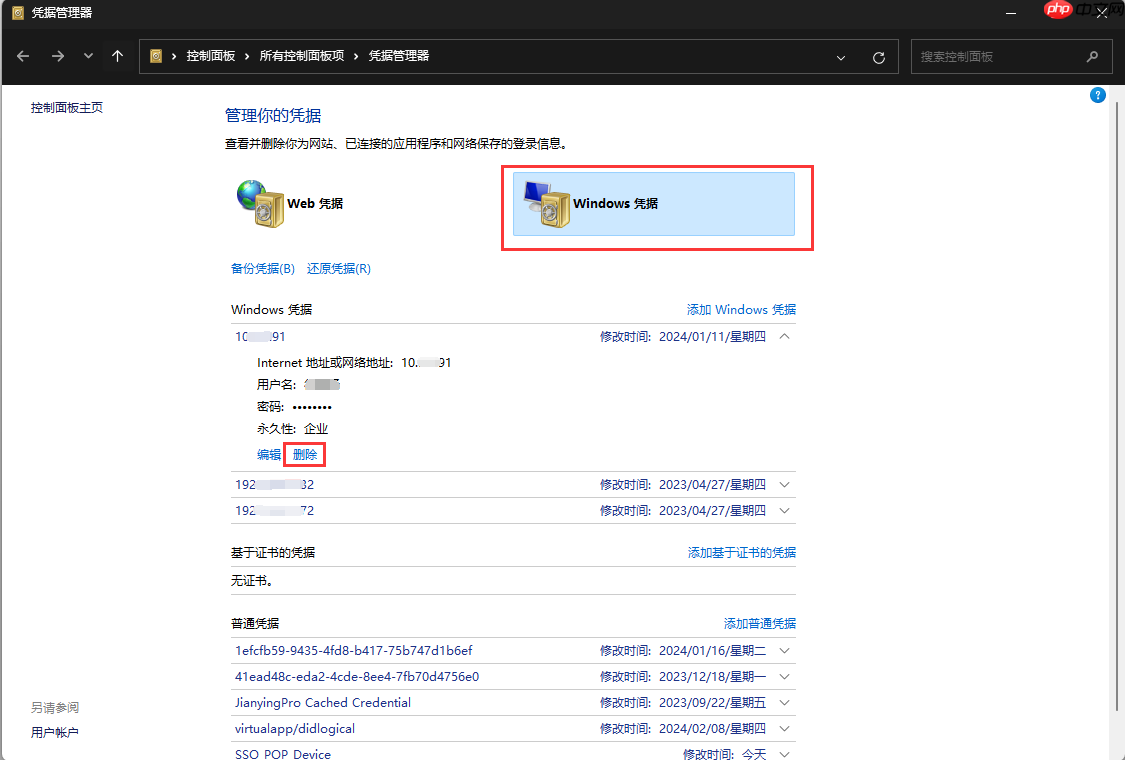Click the 删除 link to remove credential
The height and width of the screenshot is (760, 1125).
pos(304,453)
